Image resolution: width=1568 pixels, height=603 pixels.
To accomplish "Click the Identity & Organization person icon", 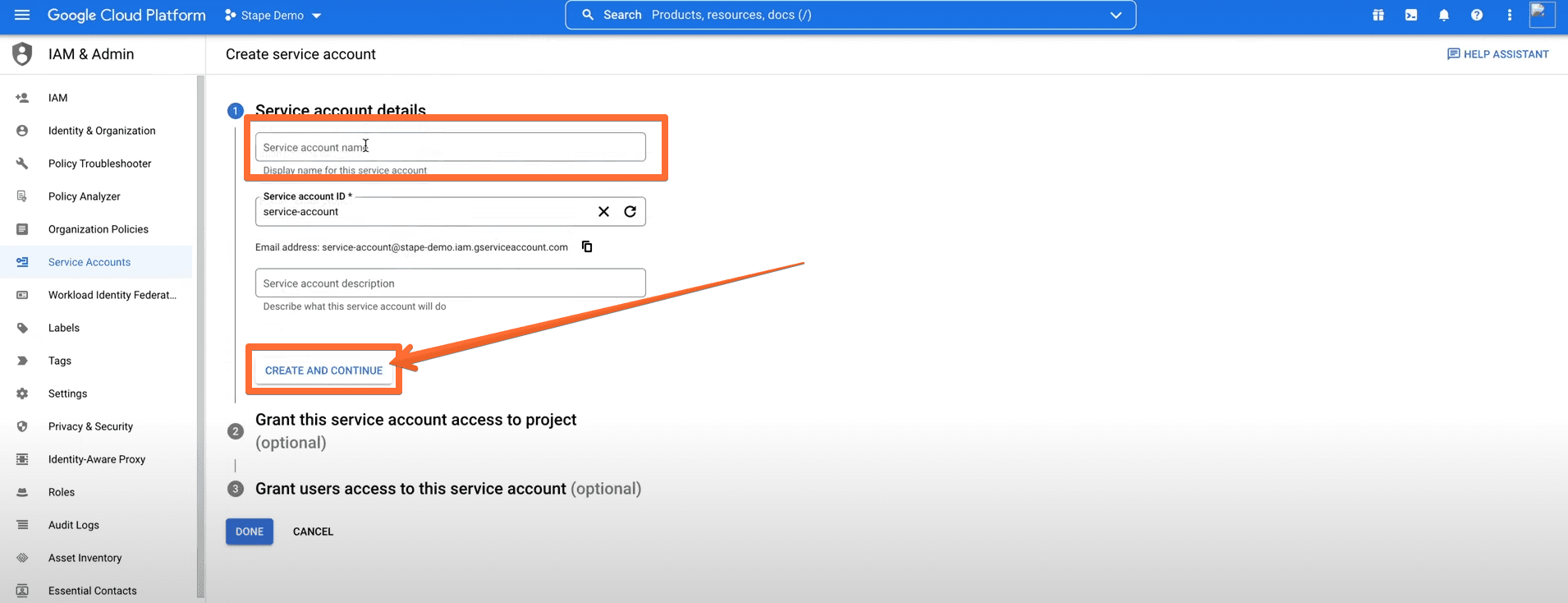I will [22, 131].
